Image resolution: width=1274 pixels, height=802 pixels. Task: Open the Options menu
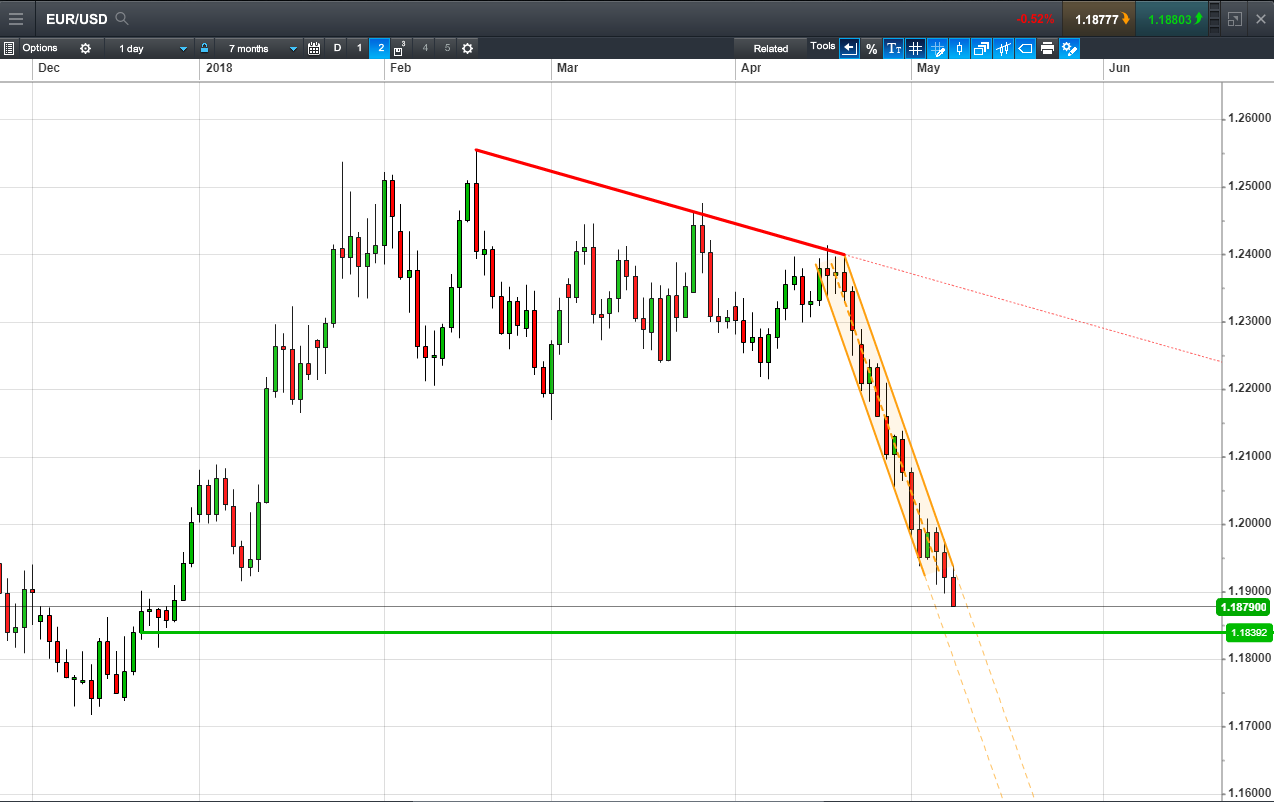pyautogui.click(x=40, y=48)
